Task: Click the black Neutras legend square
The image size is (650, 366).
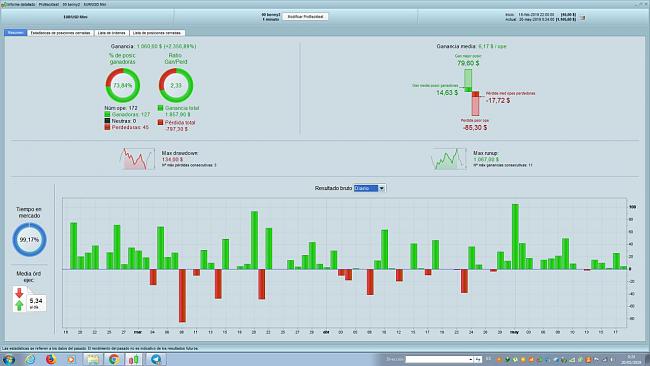Action: click(x=107, y=121)
